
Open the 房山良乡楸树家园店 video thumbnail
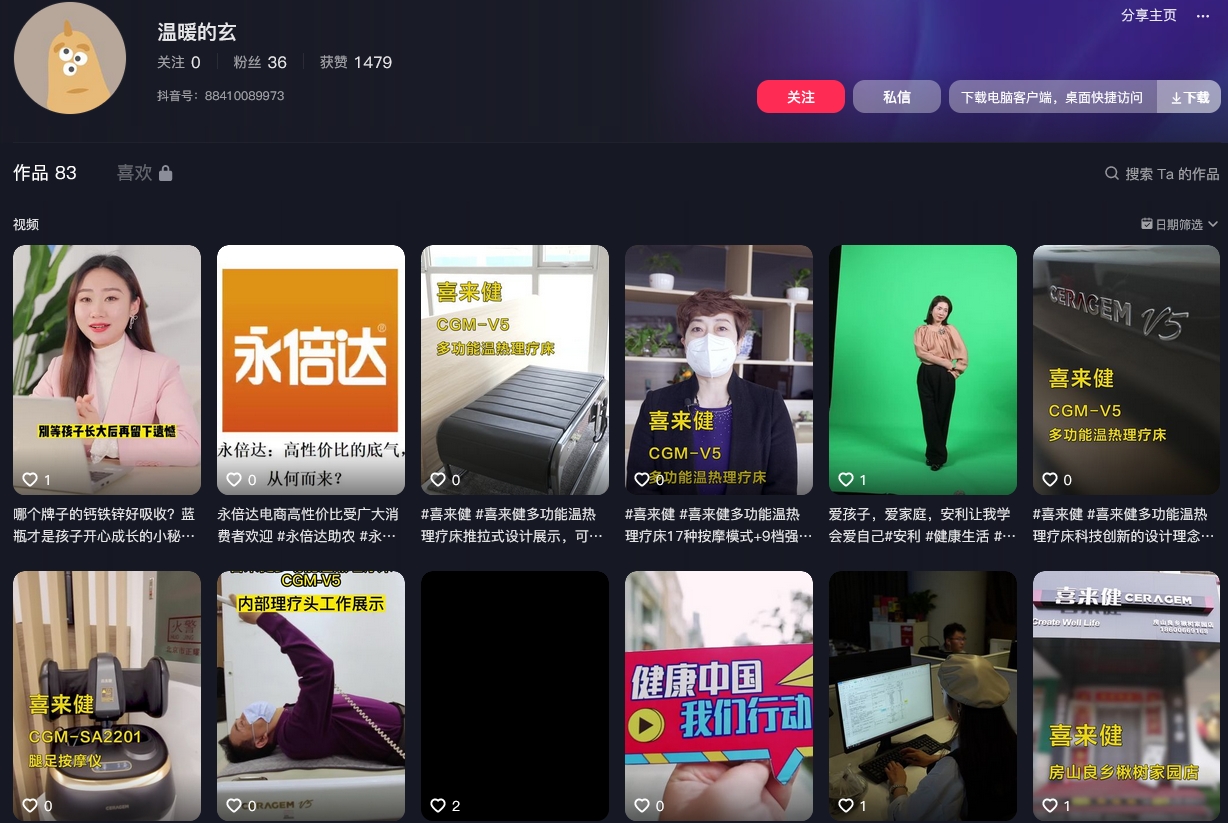1127,696
